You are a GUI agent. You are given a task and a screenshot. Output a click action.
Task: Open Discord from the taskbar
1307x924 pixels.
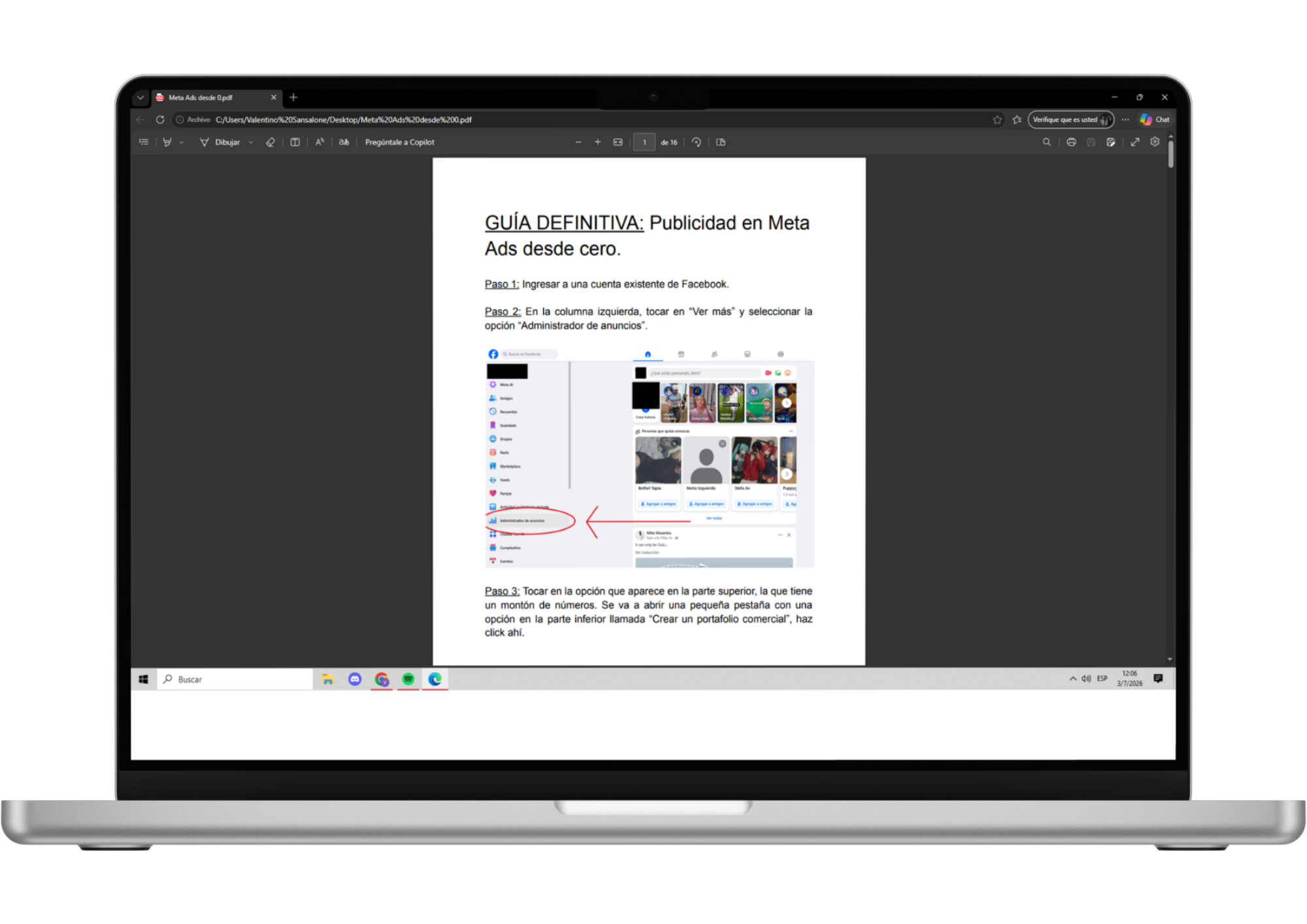pyautogui.click(x=355, y=680)
